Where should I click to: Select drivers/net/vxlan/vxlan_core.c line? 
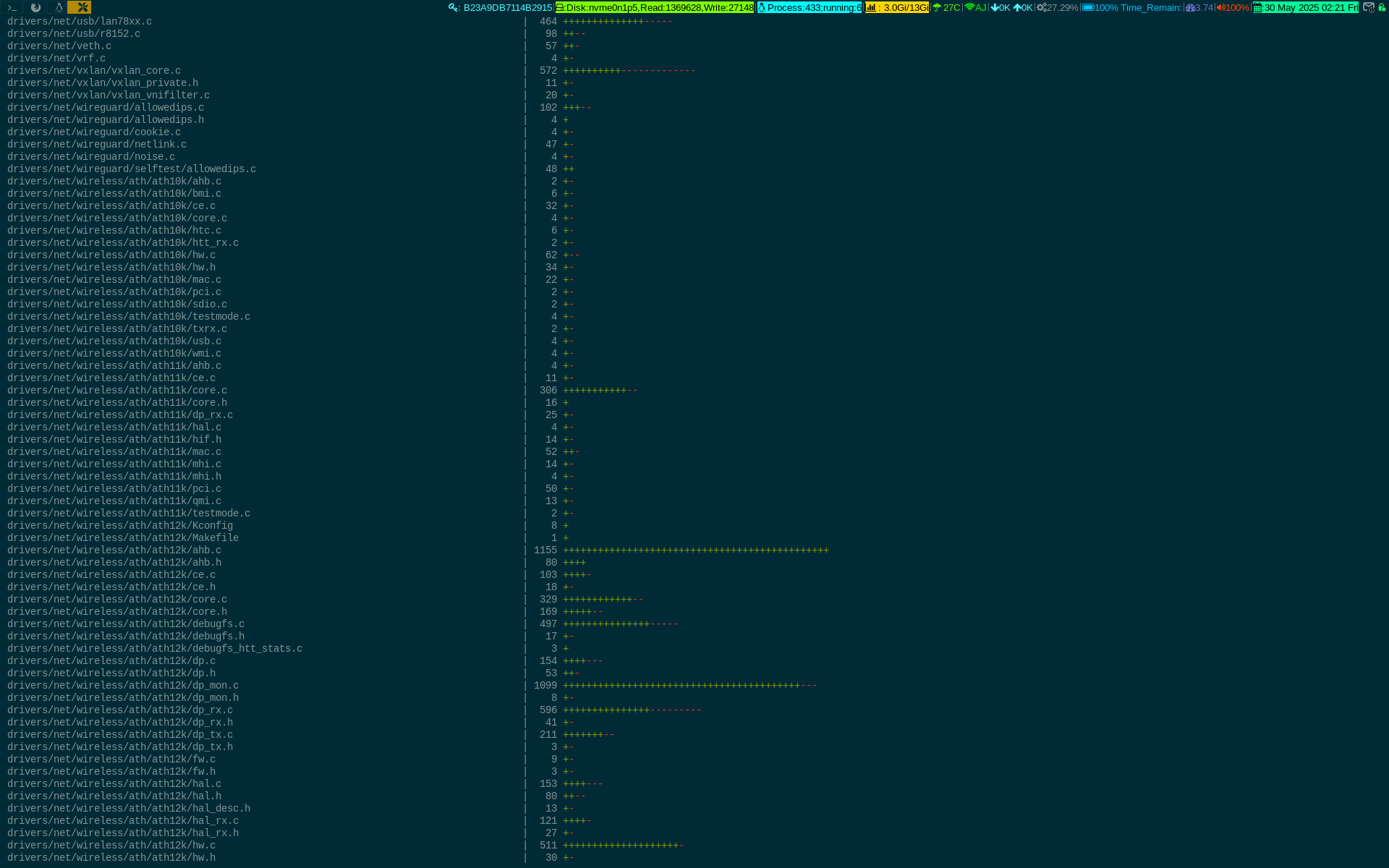[94, 71]
